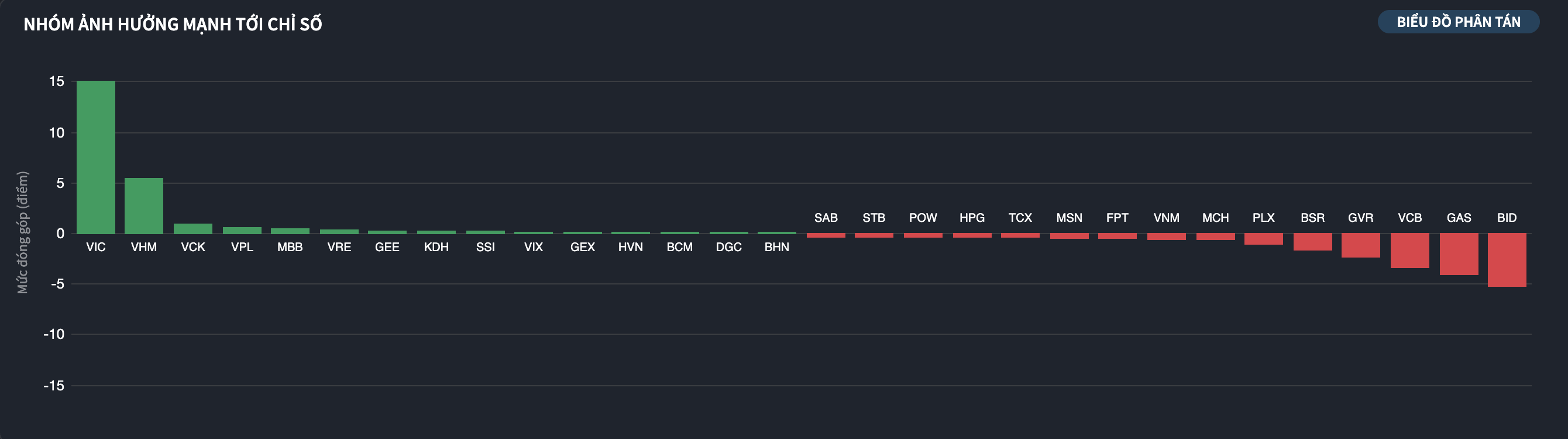Click the red GVR bar

[x=1360, y=245]
